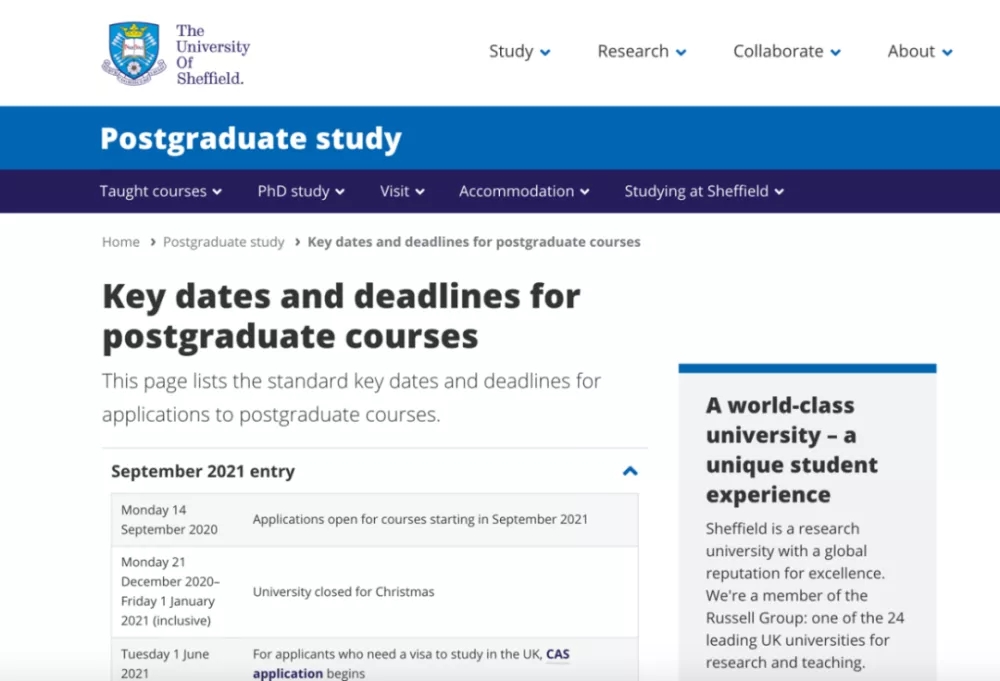Open the Accommodation submenu
The width and height of the screenshot is (1000, 681).
pyautogui.click(x=524, y=191)
